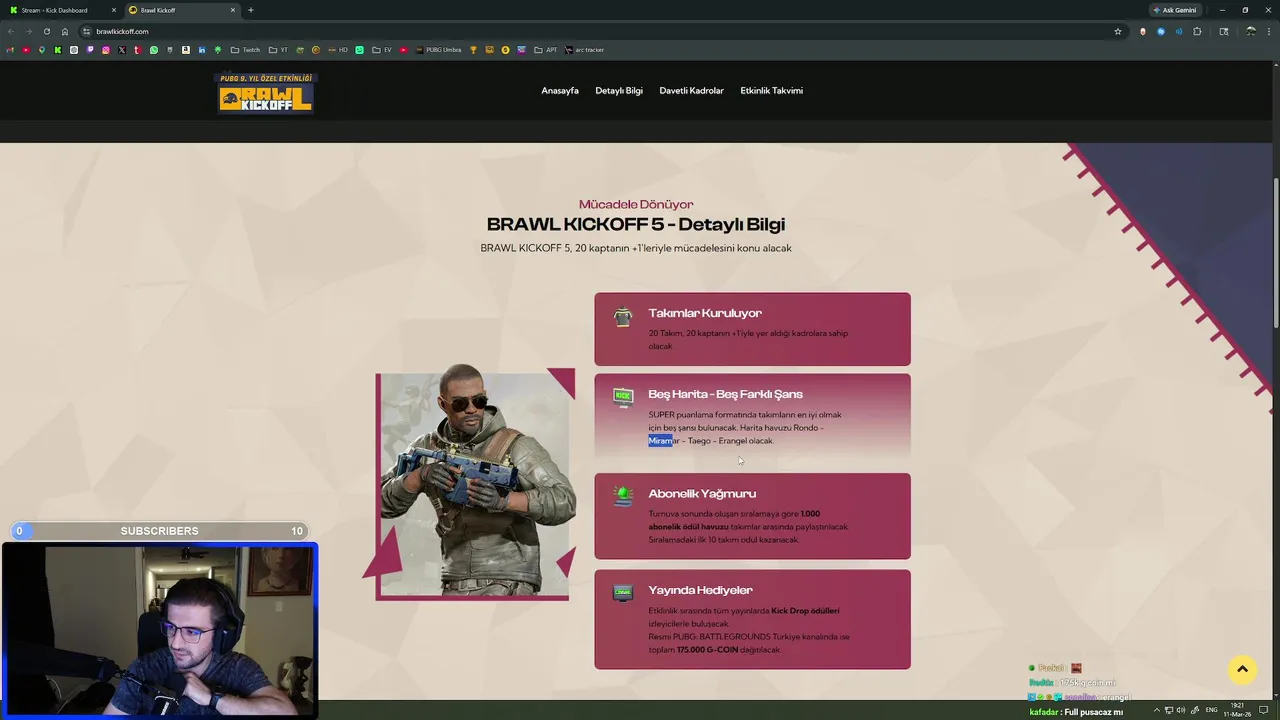Reload the current page
The height and width of the screenshot is (720, 1280).
click(x=47, y=31)
